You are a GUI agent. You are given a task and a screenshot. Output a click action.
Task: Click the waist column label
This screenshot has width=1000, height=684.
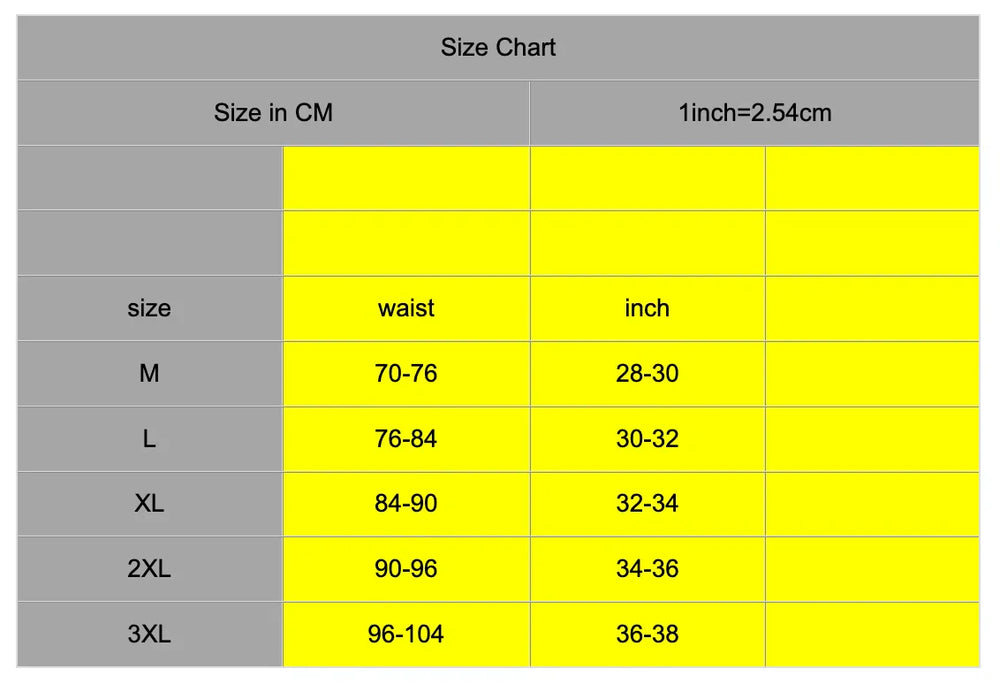(x=406, y=308)
